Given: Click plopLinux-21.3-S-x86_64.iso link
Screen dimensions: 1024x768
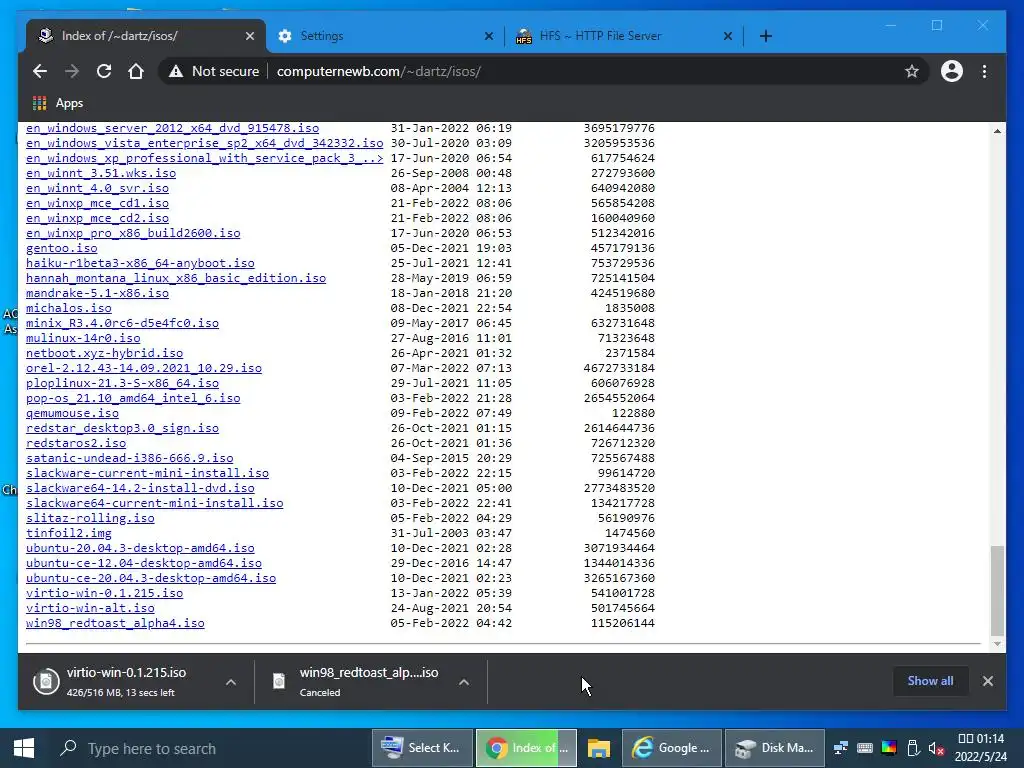Looking at the screenshot, I should [122, 383].
